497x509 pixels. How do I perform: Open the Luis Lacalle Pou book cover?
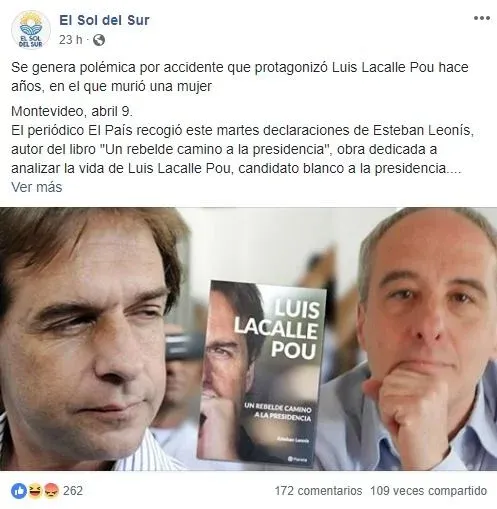click(x=261, y=373)
